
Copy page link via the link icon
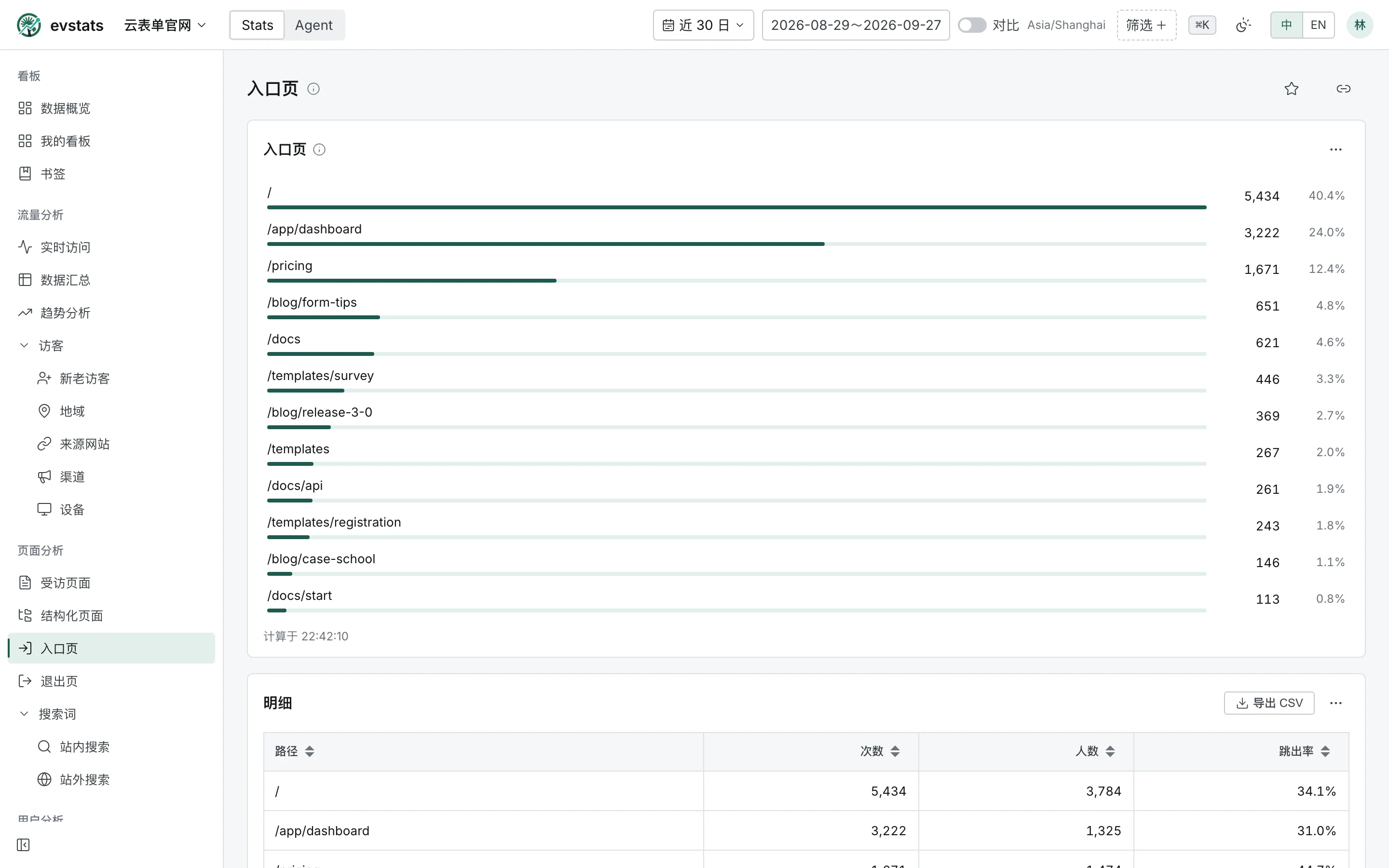(x=1344, y=88)
